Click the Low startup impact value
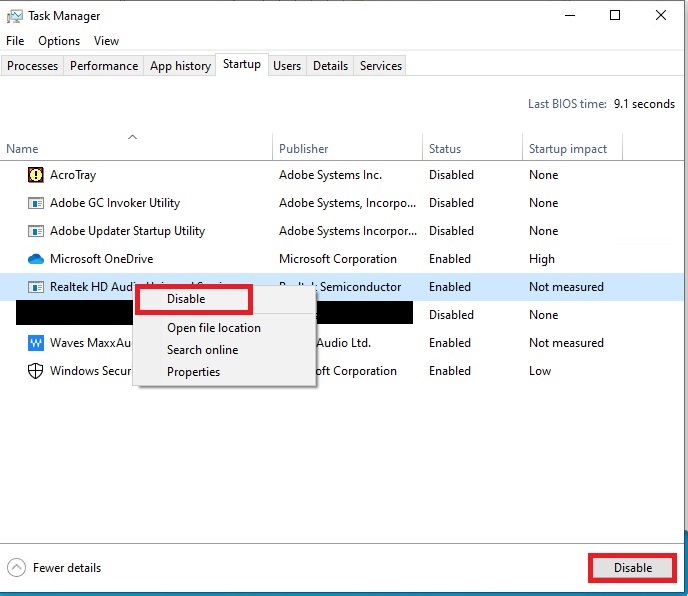The height and width of the screenshot is (596, 688). click(540, 371)
